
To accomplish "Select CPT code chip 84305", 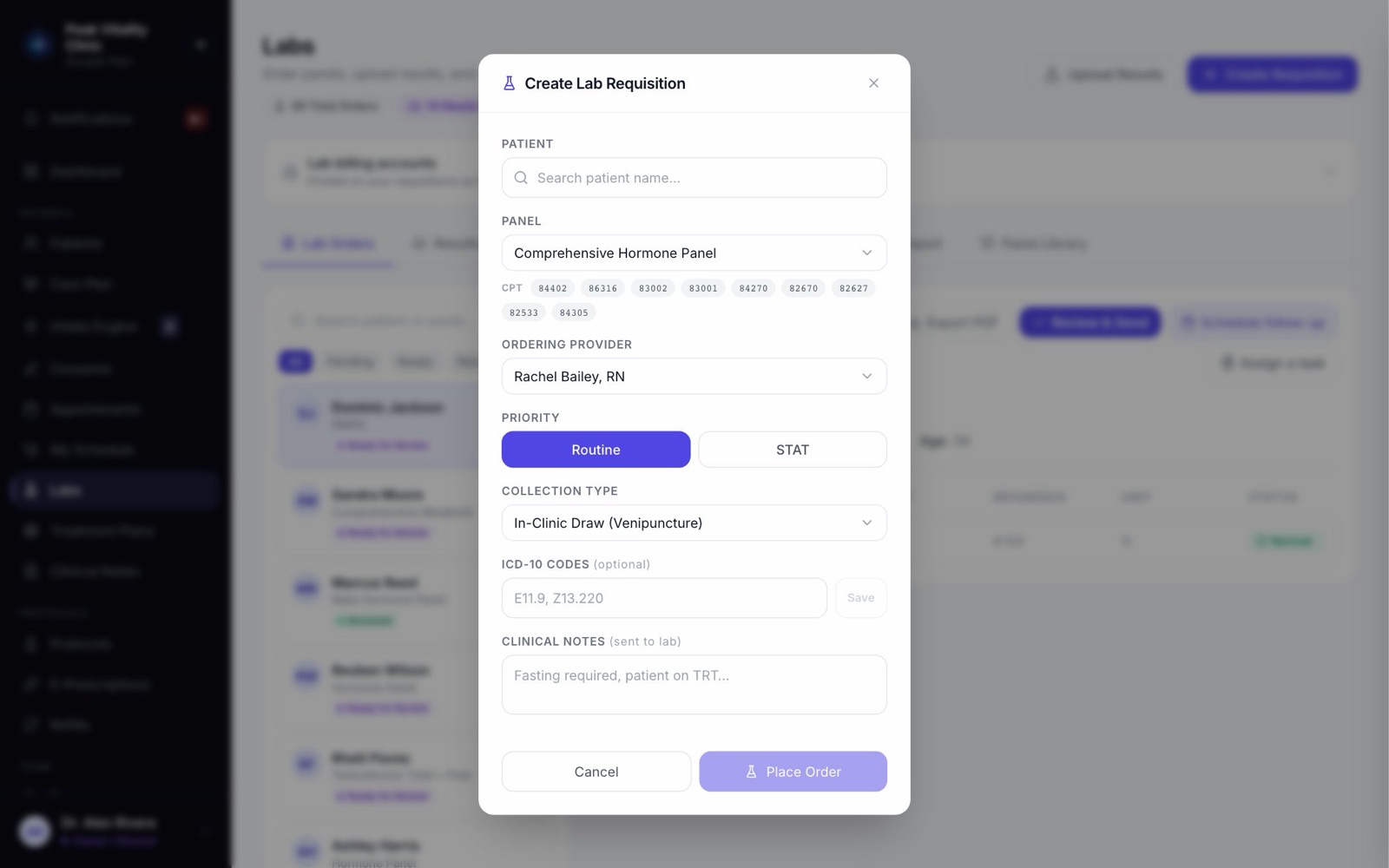I will pyautogui.click(x=574, y=312).
